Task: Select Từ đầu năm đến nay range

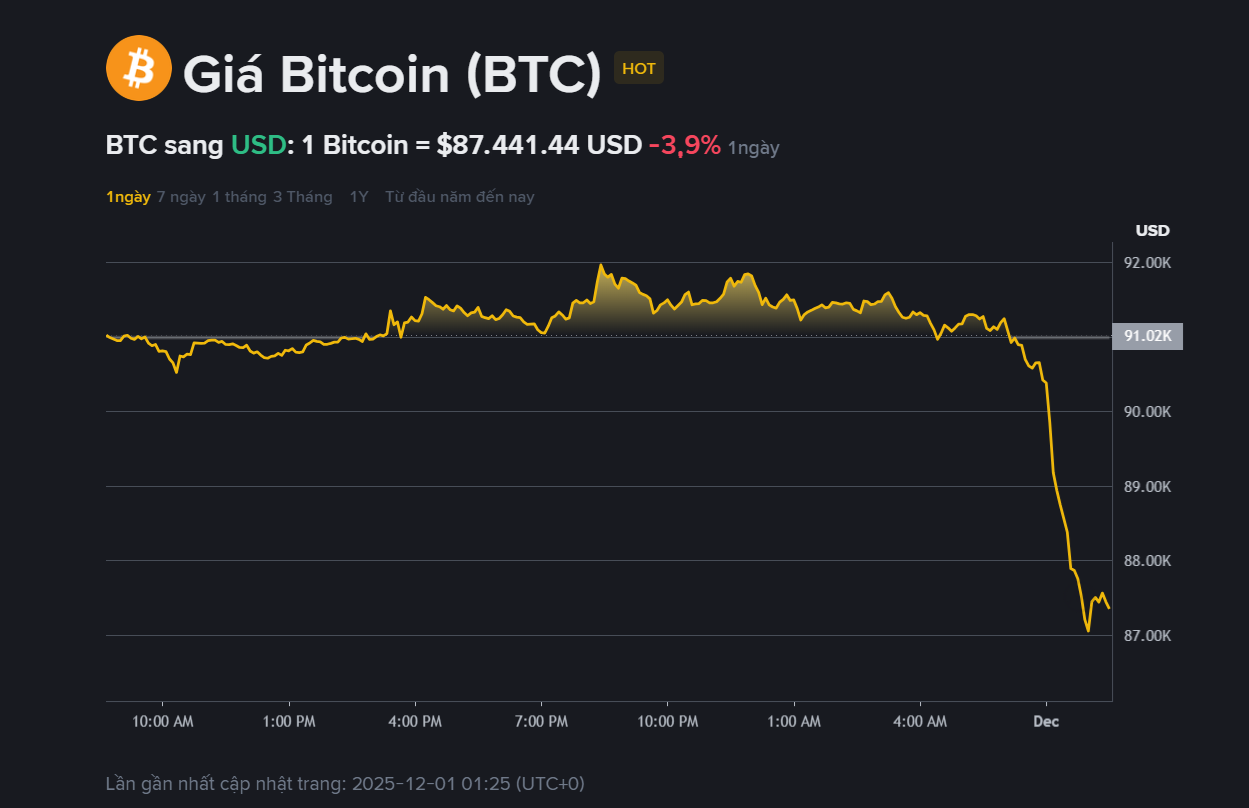Action: pos(460,197)
